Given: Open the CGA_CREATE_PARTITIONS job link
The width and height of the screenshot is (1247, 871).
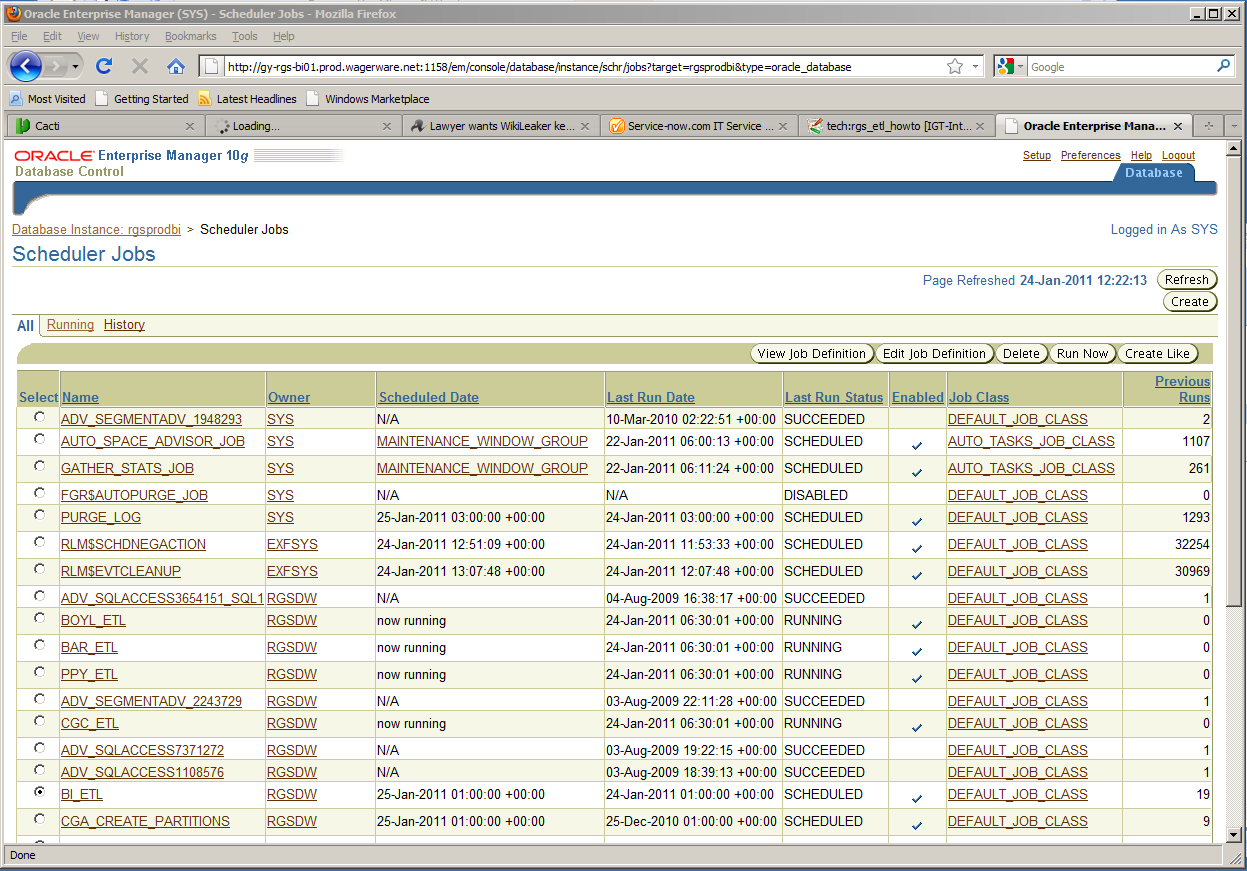Looking at the screenshot, I should point(145,821).
